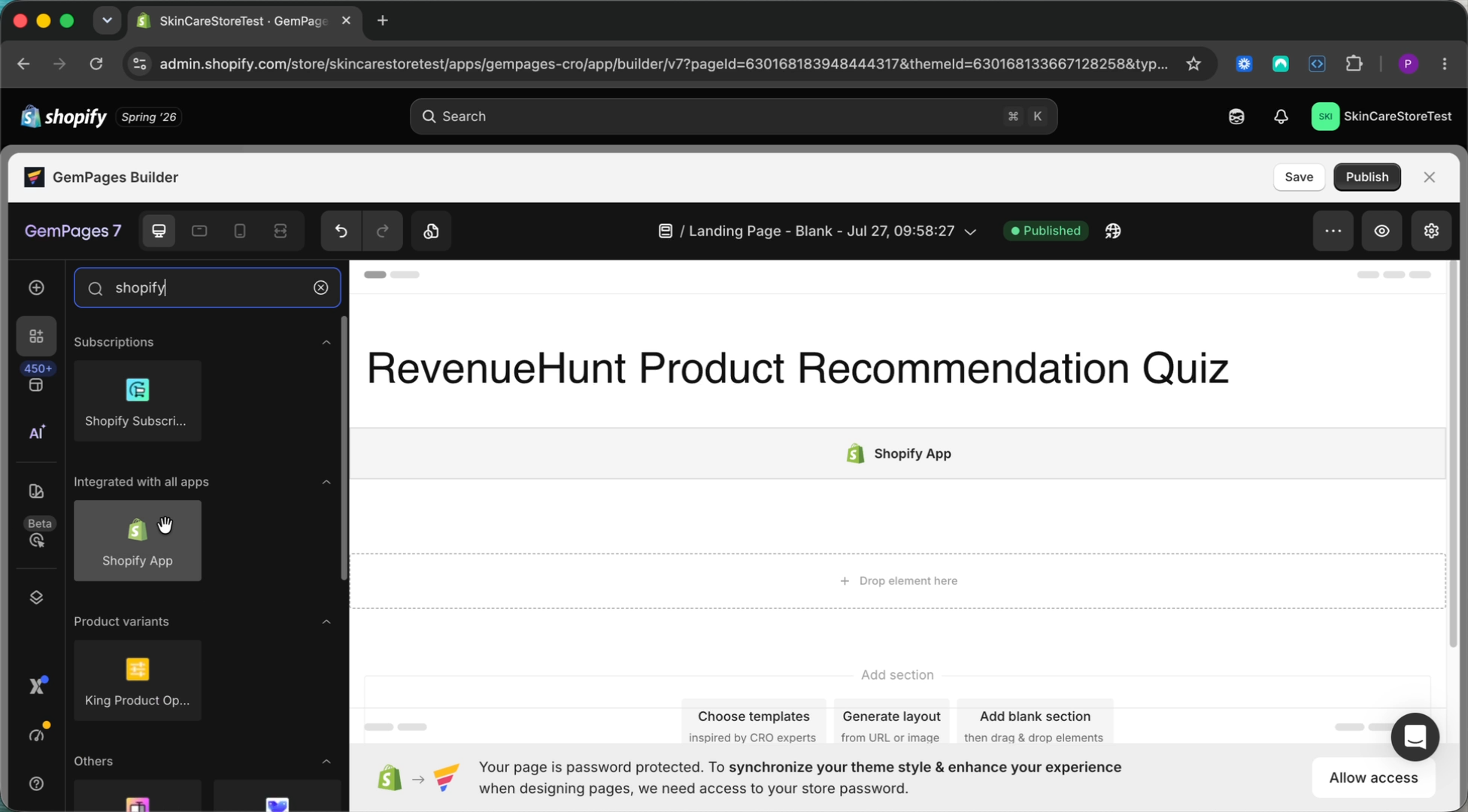Select desktop device view icon
Screen dimensions: 1468x812
click(x=159, y=231)
